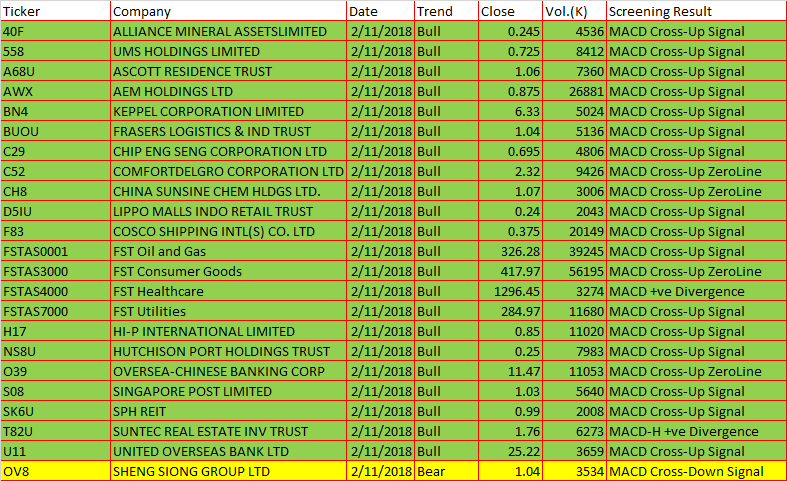Select the Screening Result column header
The width and height of the screenshot is (787, 481).
[697, 11]
